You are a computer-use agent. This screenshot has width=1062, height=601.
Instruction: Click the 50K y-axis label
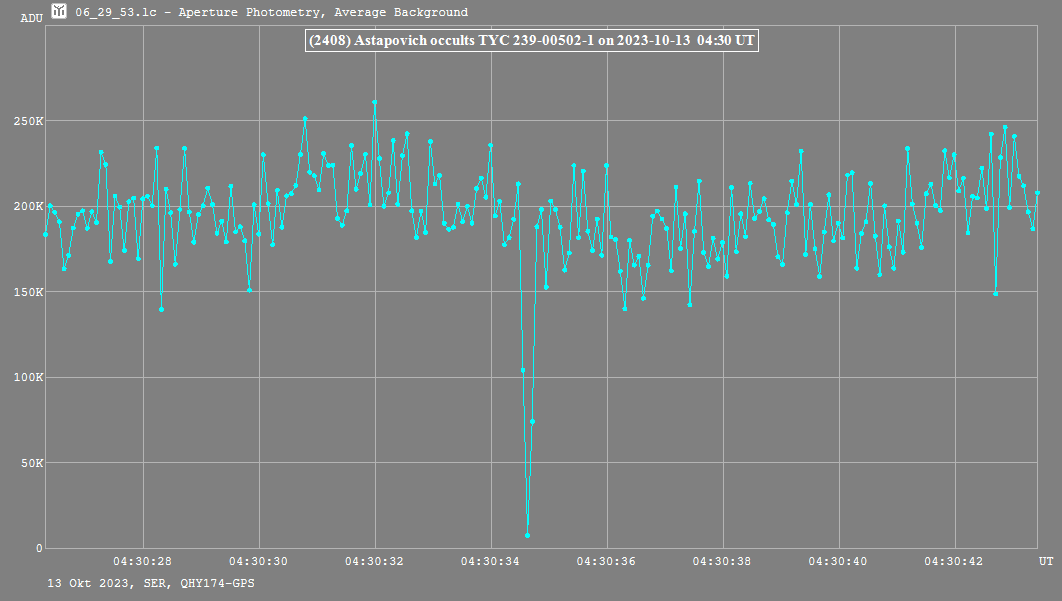(30, 463)
